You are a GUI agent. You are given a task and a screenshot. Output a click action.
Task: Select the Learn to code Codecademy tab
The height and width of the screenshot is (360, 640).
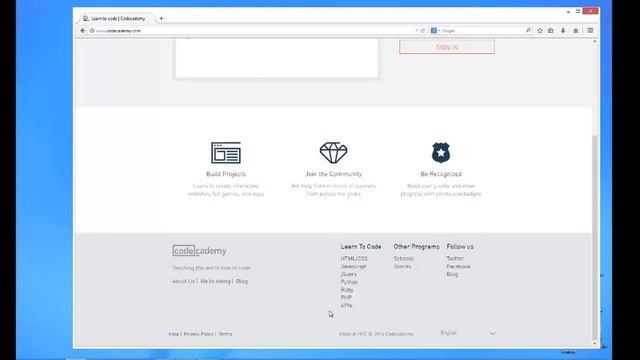pos(118,18)
